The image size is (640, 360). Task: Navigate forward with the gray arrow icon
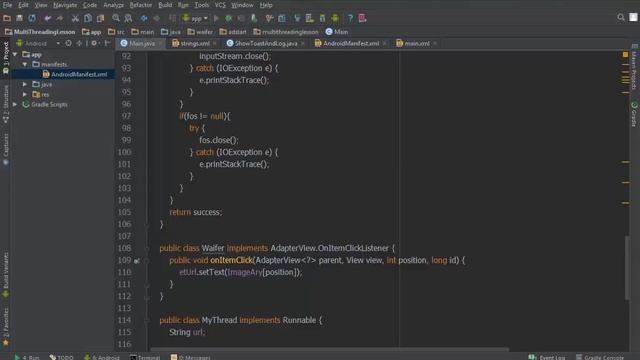coord(156,18)
